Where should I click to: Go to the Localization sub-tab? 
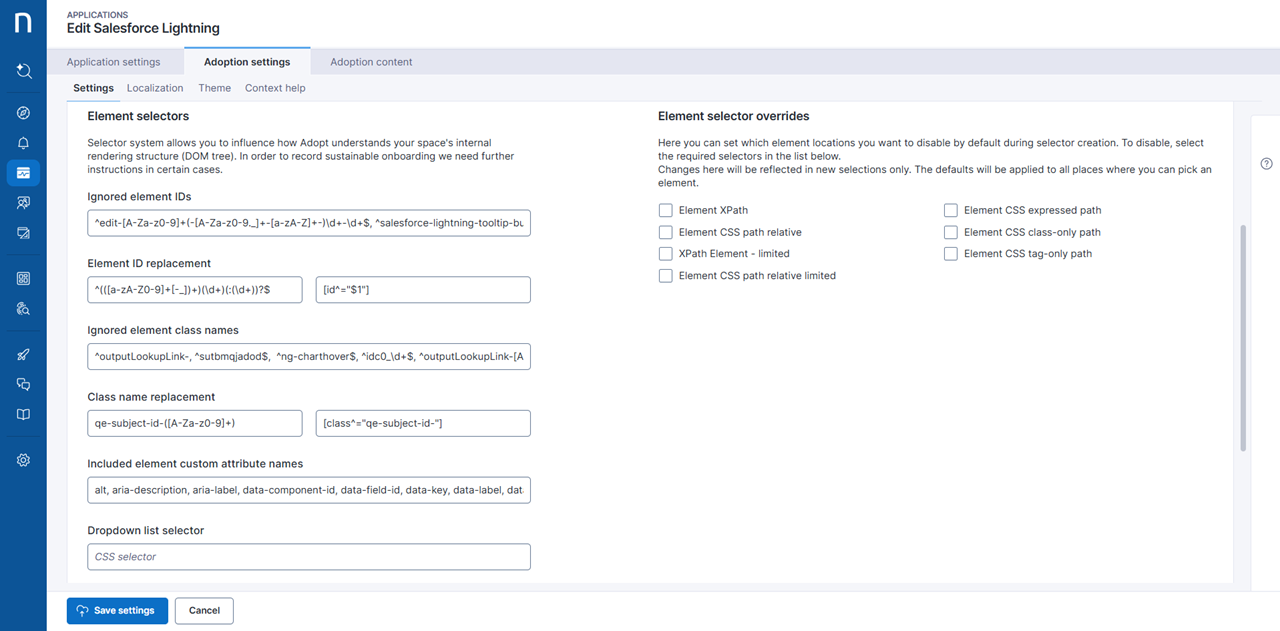coord(155,88)
